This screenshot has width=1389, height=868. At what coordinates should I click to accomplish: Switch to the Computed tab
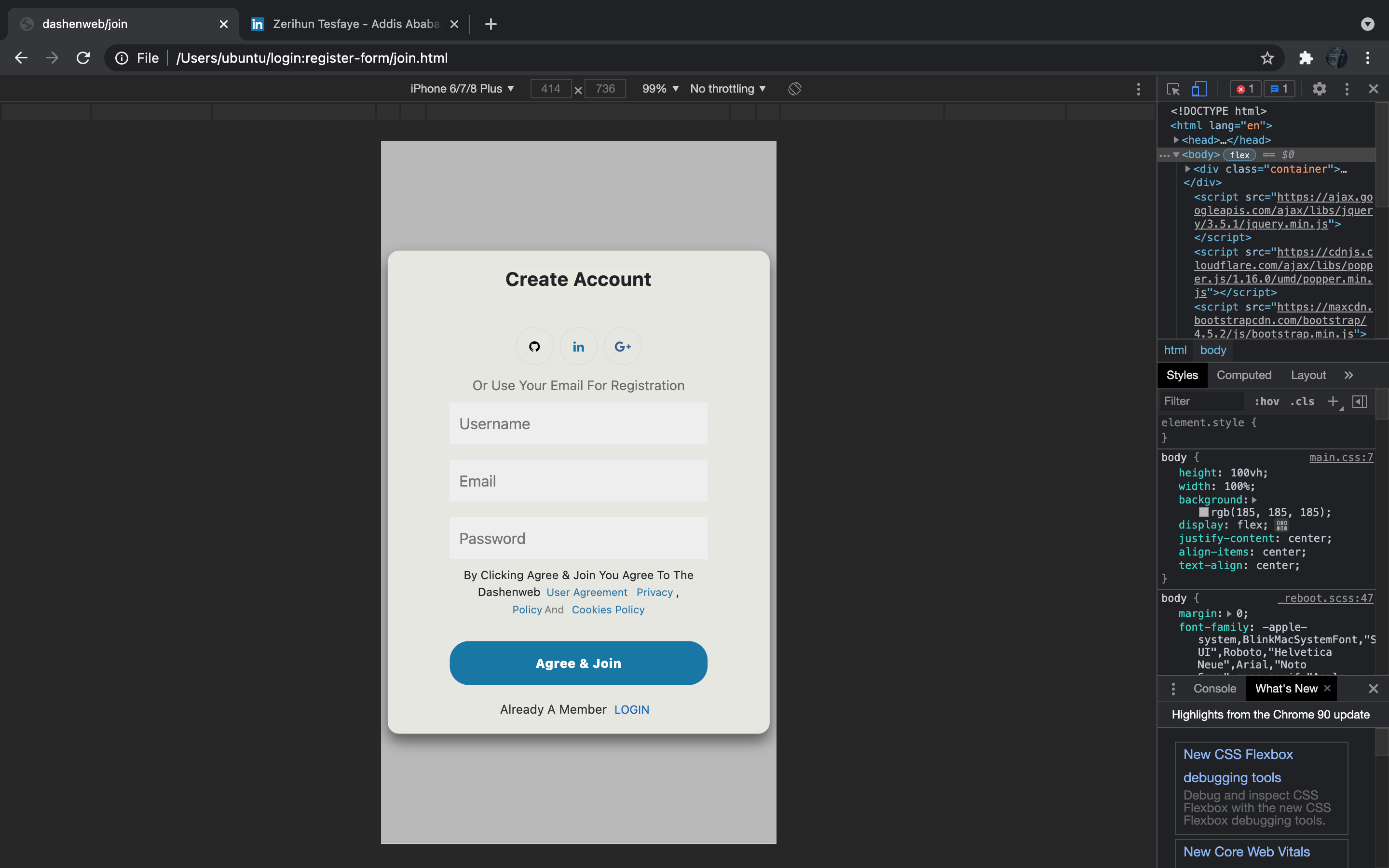point(1244,375)
